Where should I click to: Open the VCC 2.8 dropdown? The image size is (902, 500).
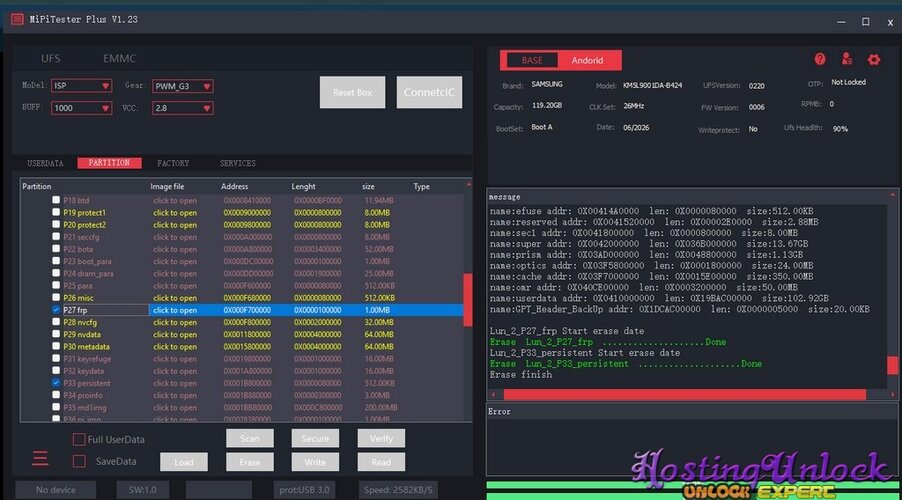click(182, 108)
